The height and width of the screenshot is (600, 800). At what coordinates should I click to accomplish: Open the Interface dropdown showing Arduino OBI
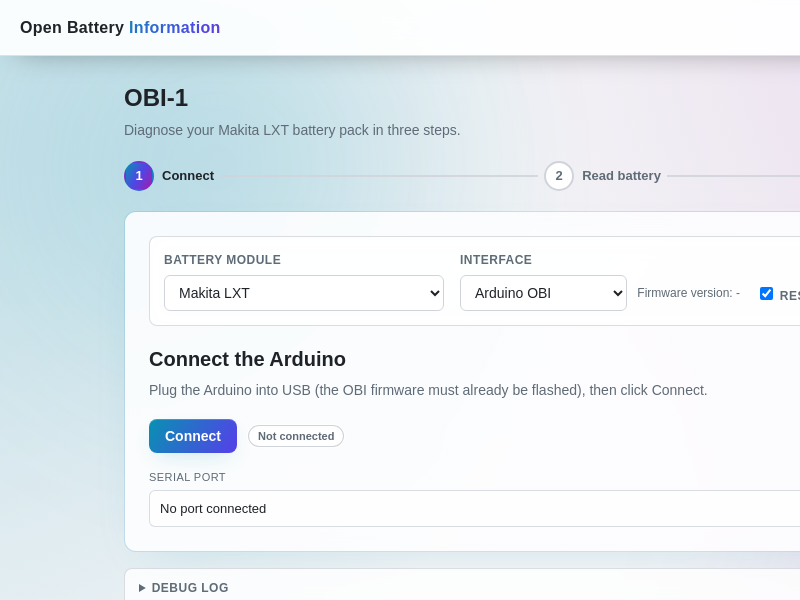point(543,293)
